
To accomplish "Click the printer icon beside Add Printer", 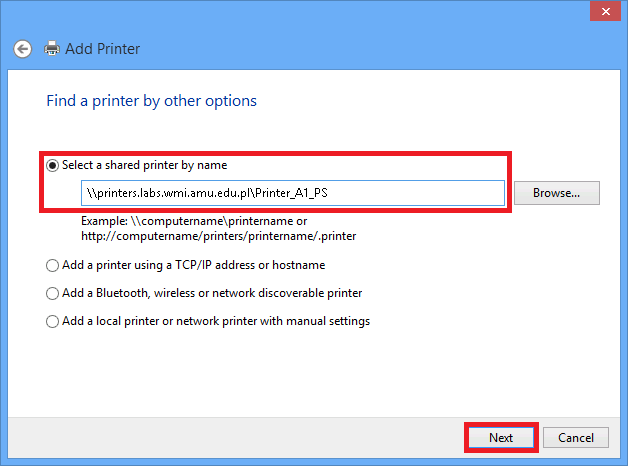I will pos(52,48).
